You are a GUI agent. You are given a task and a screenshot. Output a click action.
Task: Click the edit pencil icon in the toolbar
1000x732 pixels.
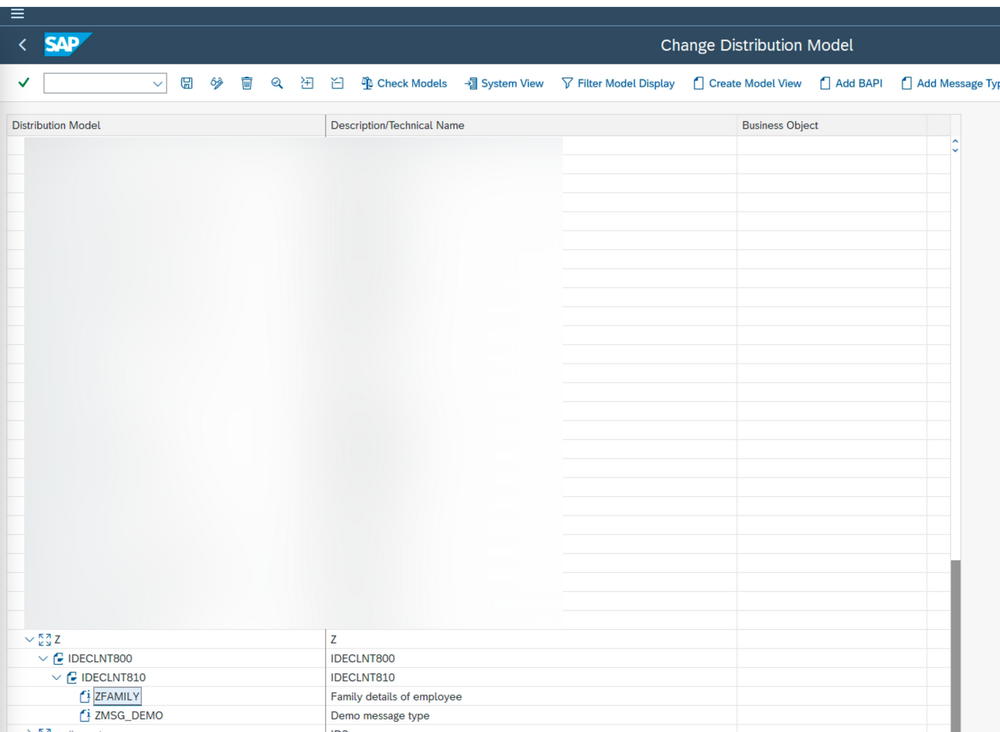[217, 83]
